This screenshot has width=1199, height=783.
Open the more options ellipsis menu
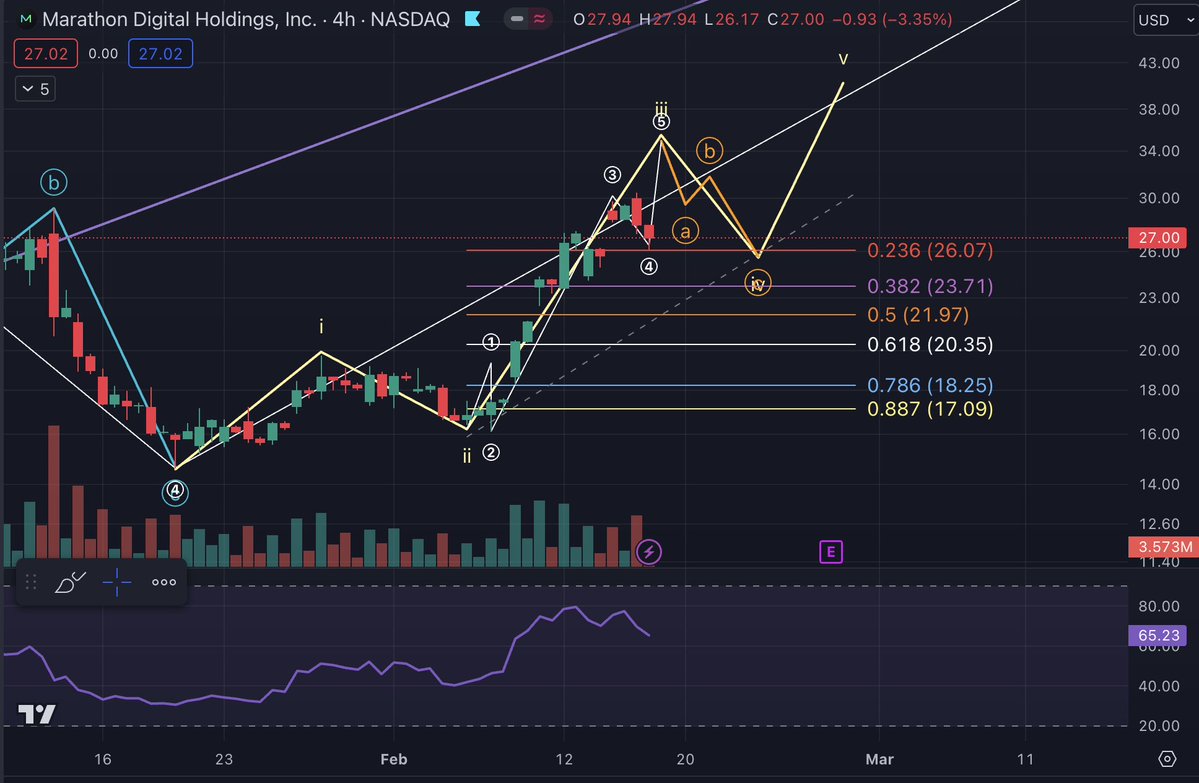(164, 583)
